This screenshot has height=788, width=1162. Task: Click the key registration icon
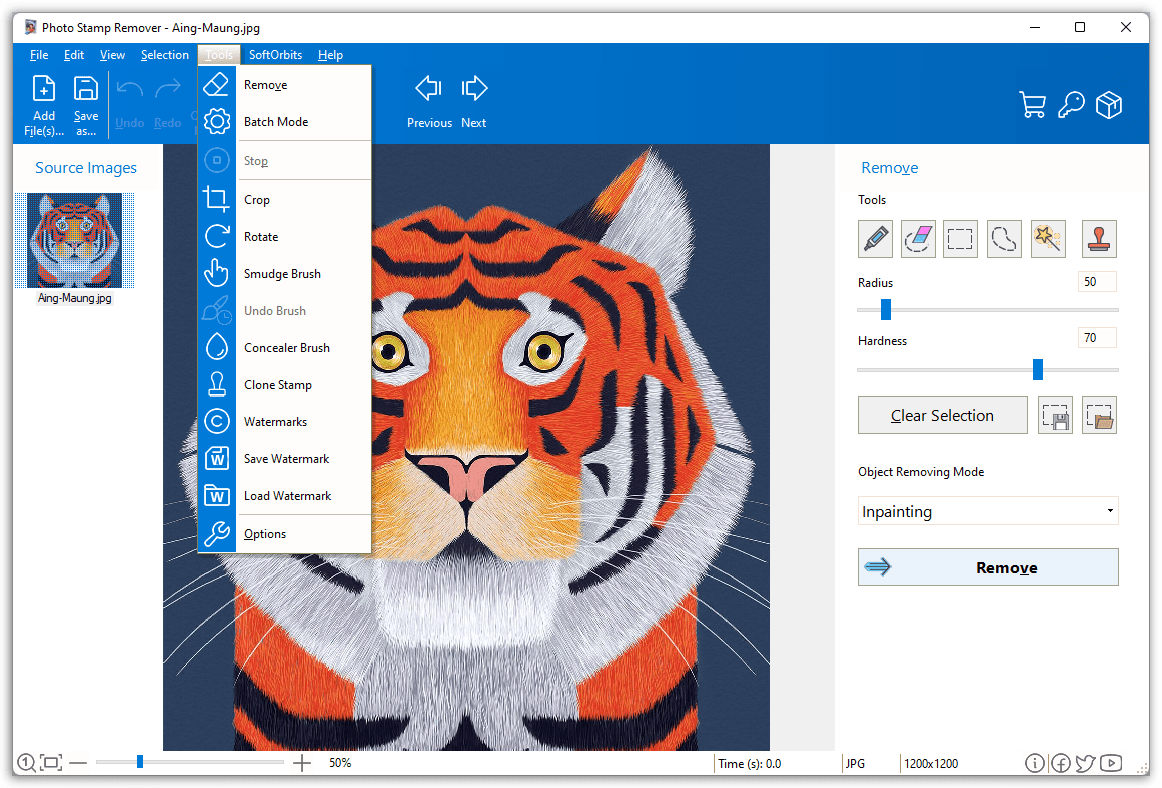(x=1071, y=105)
